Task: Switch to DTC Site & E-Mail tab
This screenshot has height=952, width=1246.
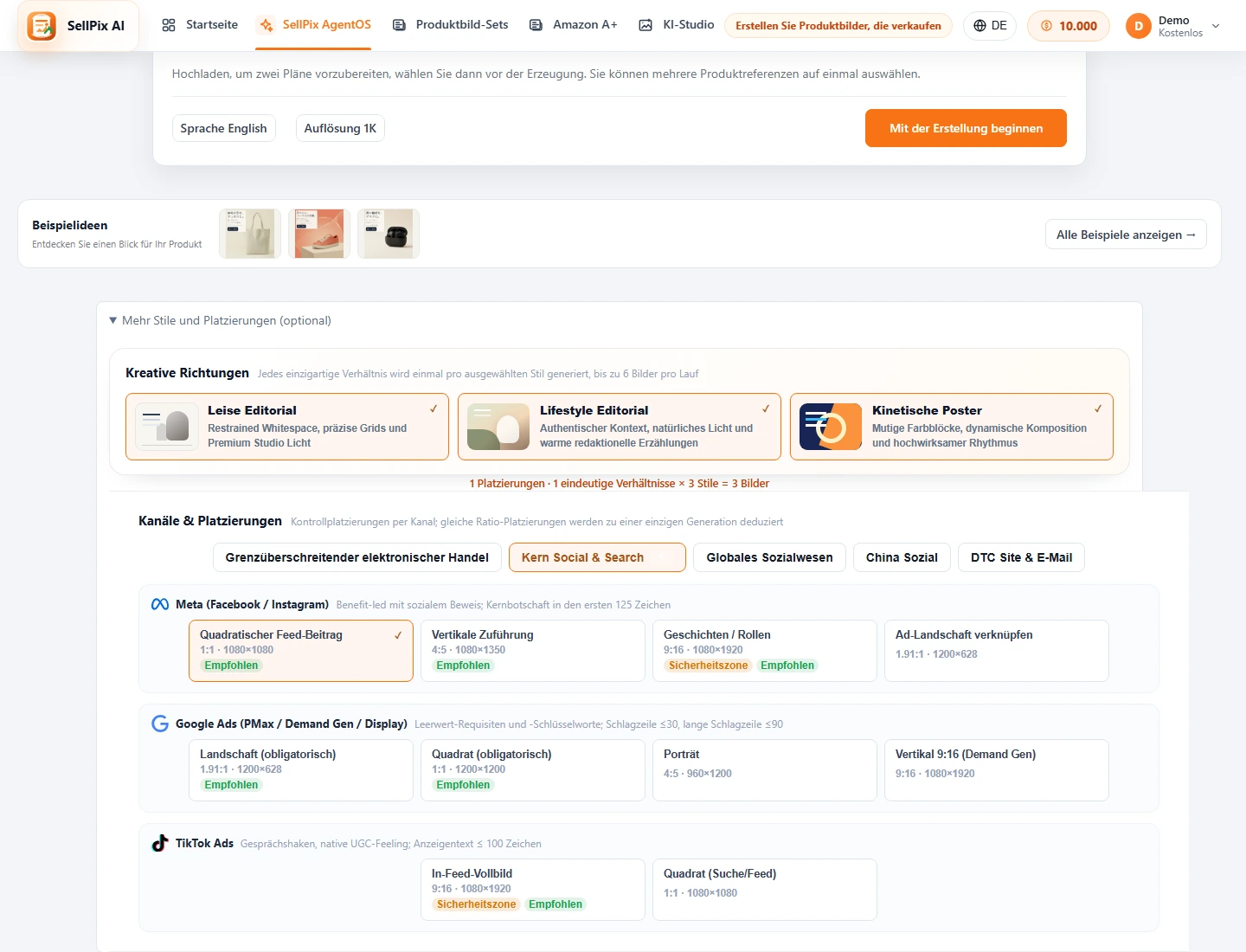Action: [x=1021, y=557]
